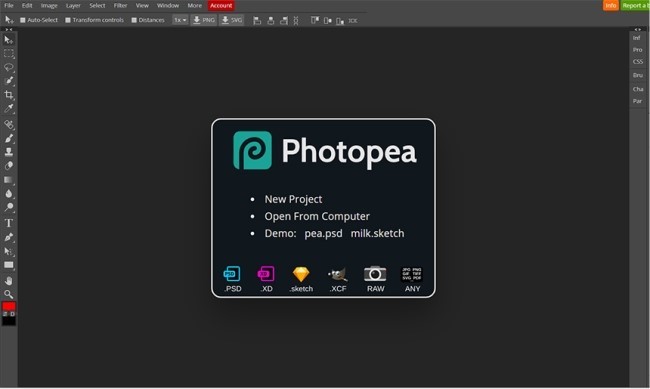Screen dimensions: 650x389
Task: Select the Gradient tool
Action: [8, 180]
